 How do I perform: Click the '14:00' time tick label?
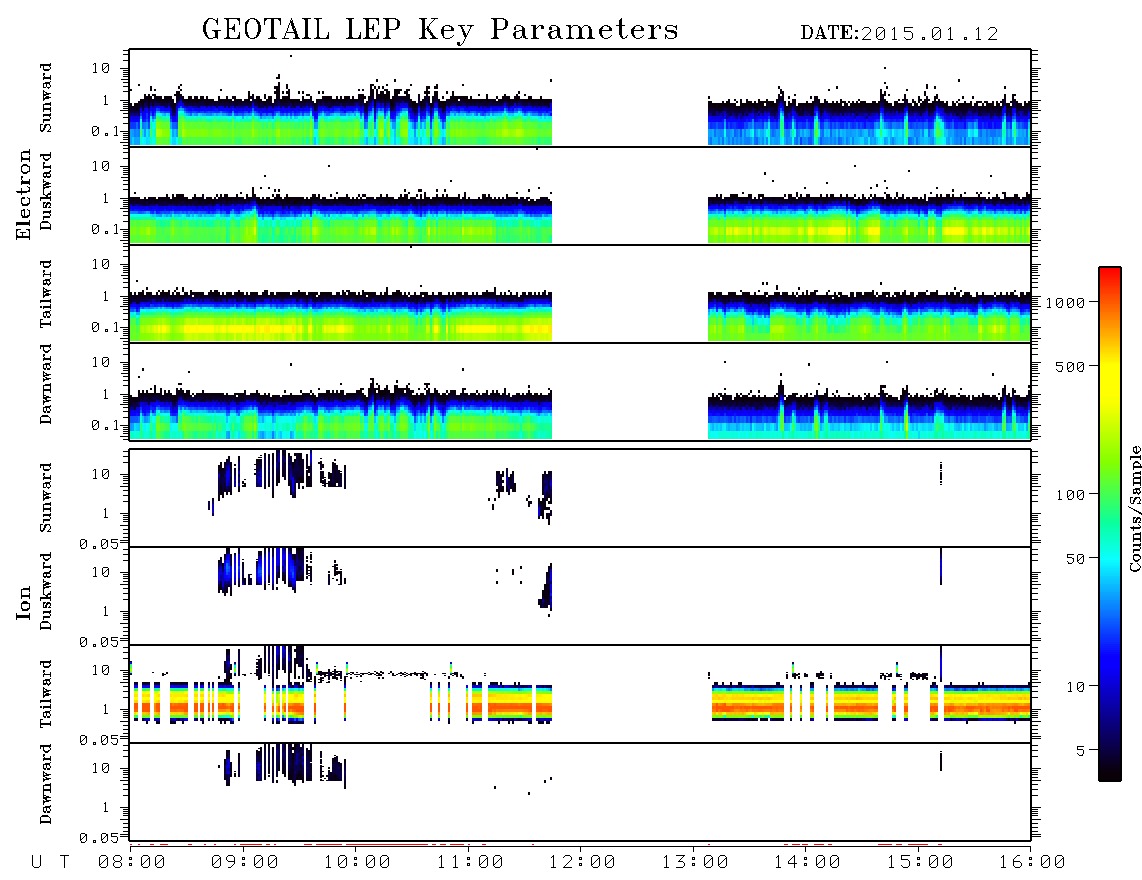pyautogui.click(x=807, y=863)
